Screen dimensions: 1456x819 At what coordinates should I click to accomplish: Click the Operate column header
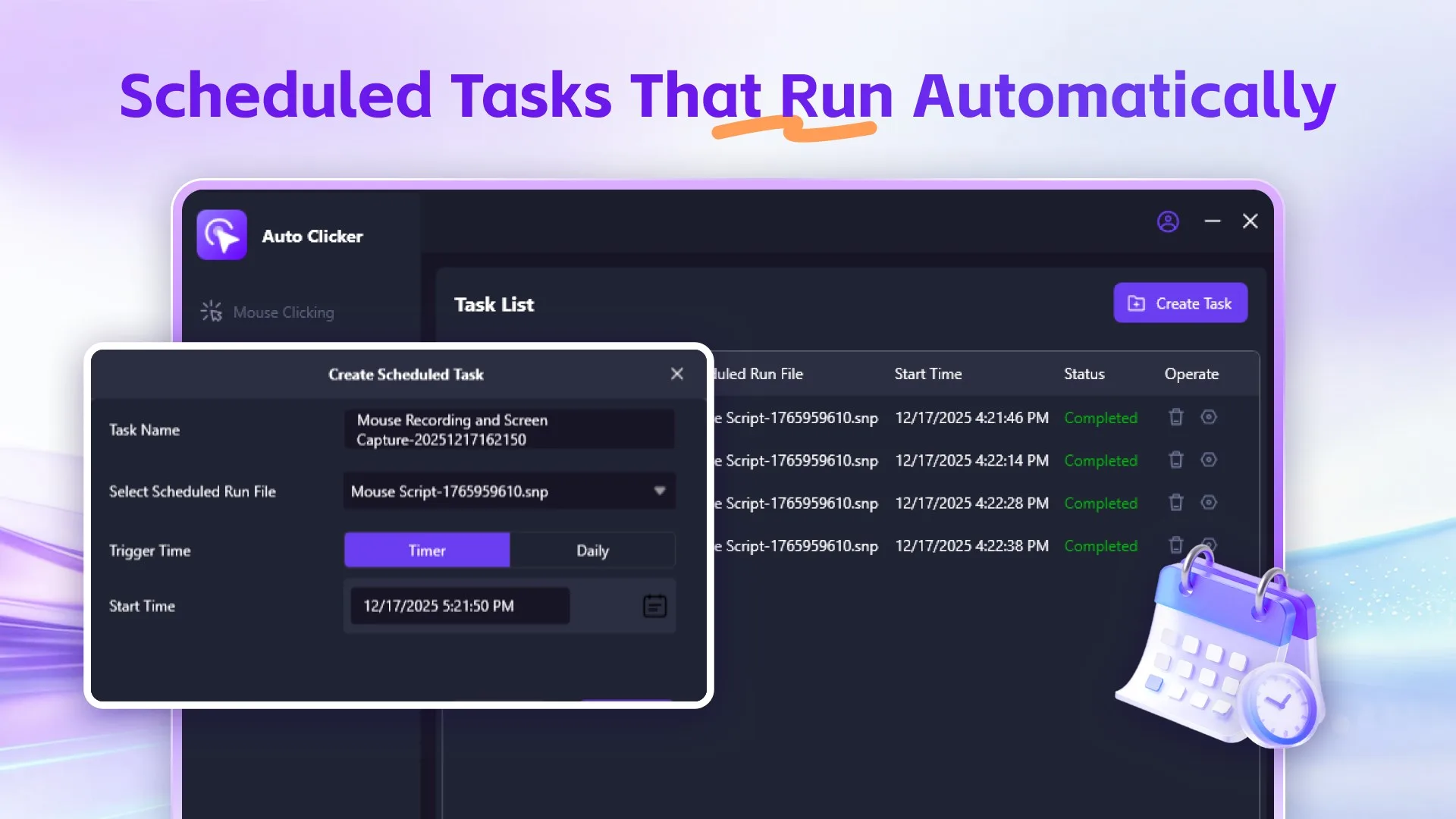1191,374
